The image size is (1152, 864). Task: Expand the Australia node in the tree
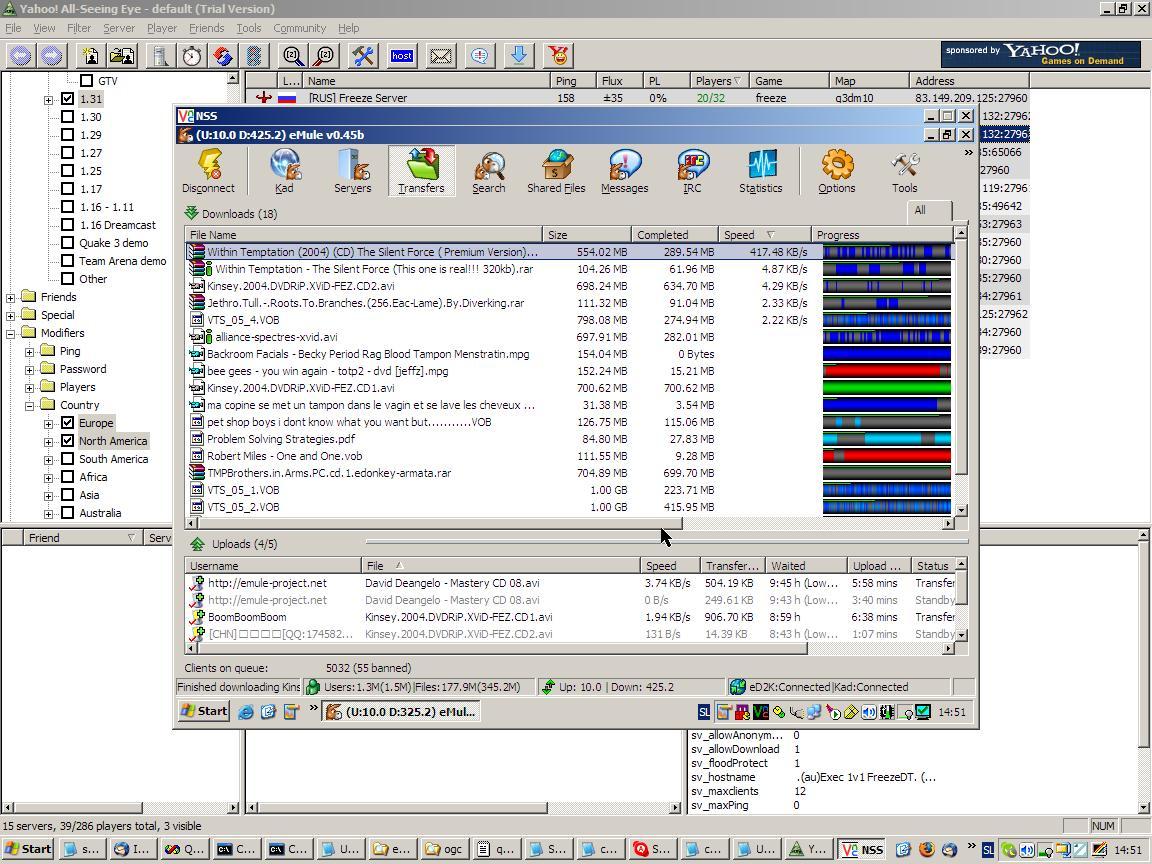(x=48, y=514)
